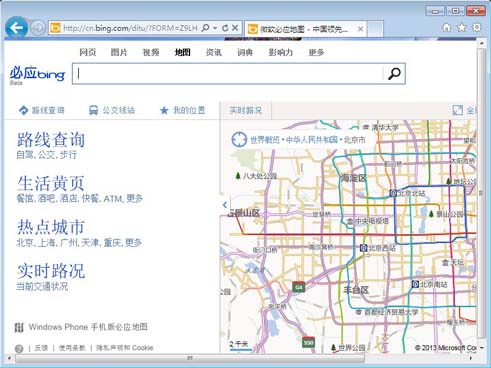The width and height of the screenshot is (491, 368).
Task: Click 世界概览 breadcrumb on map
Action: [264, 140]
